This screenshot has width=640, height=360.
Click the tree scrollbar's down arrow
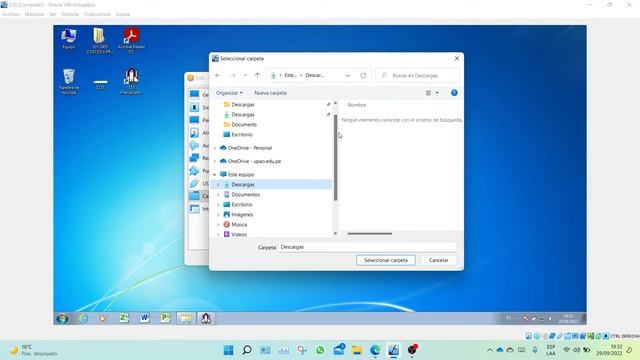pyautogui.click(x=336, y=234)
